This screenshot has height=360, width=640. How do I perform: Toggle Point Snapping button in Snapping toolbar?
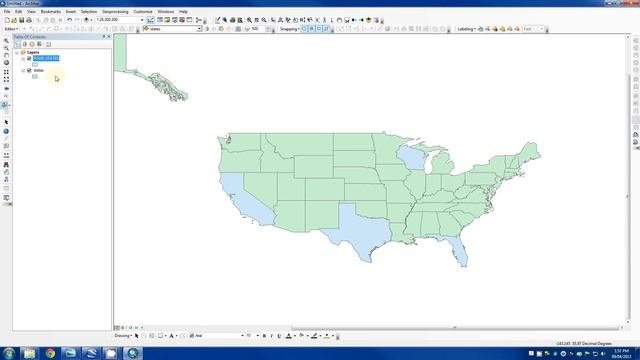tap(304, 29)
